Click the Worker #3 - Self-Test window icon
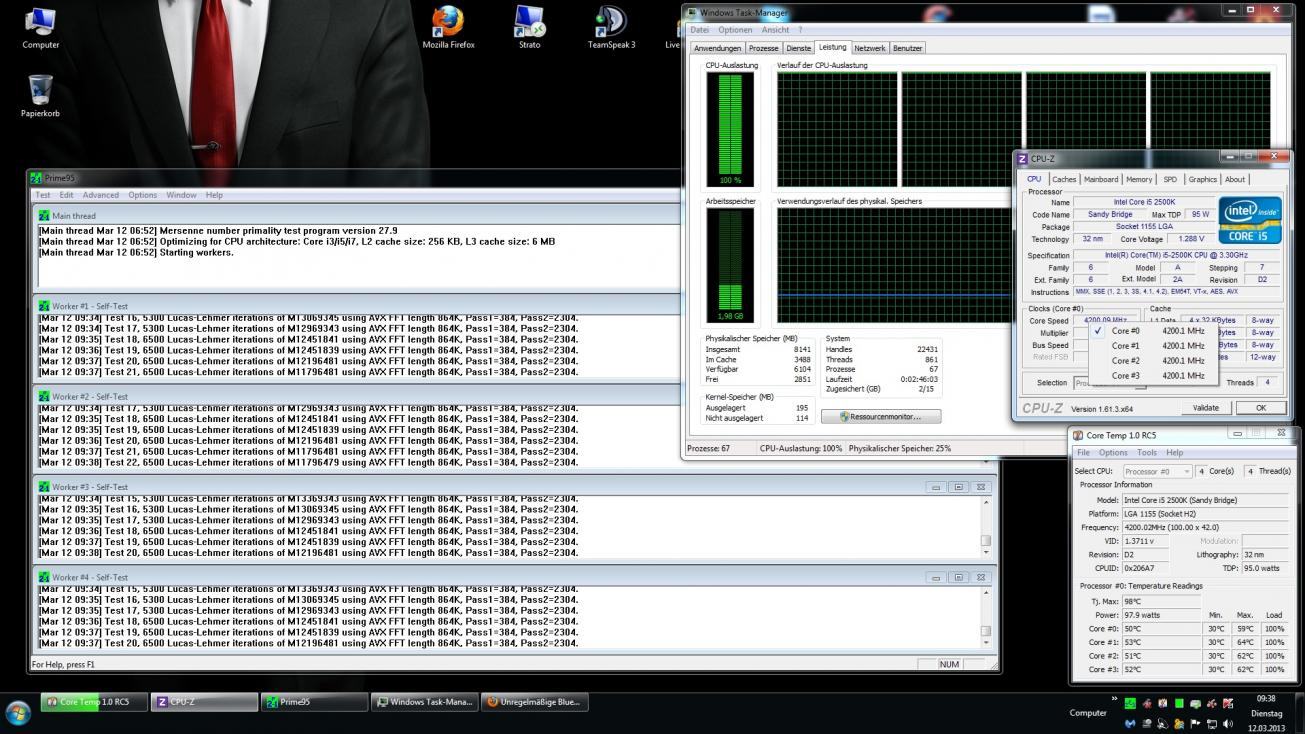 [x=44, y=487]
